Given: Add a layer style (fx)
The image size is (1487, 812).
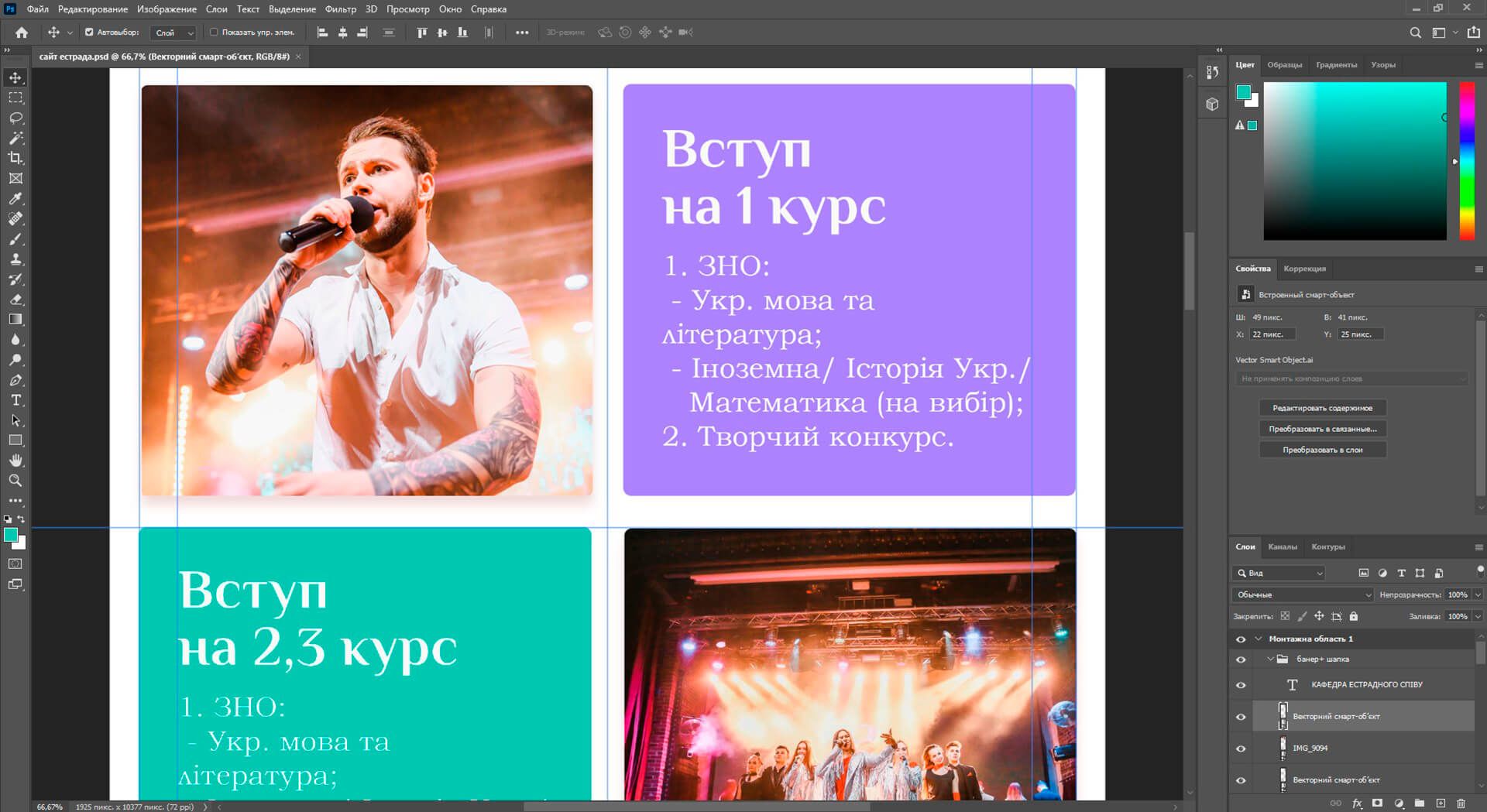Looking at the screenshot, I should coord(1357,803).
